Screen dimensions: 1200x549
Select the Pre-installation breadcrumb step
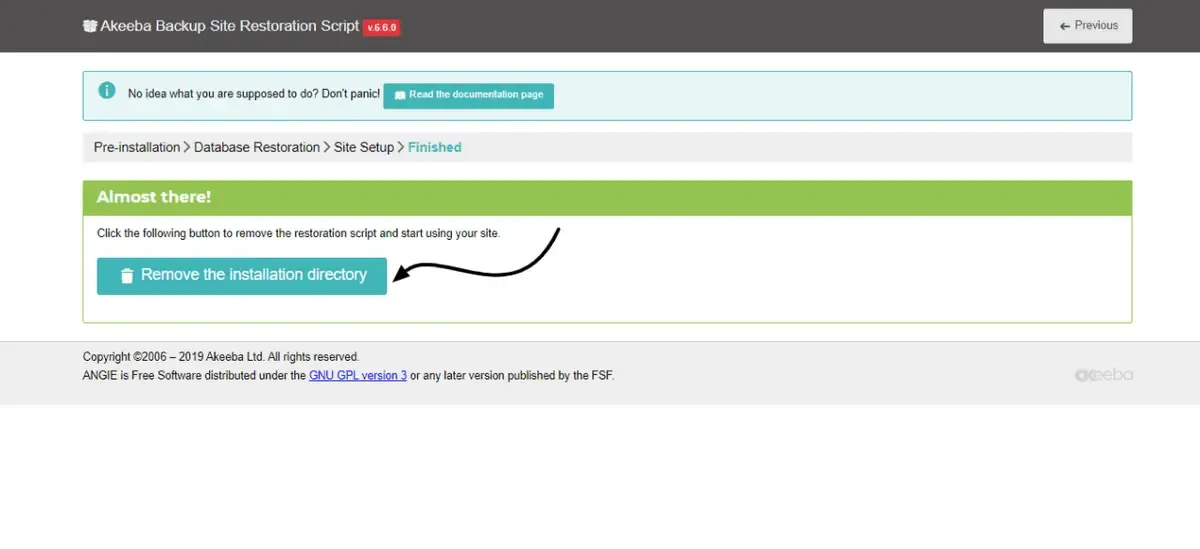[137, 147]
